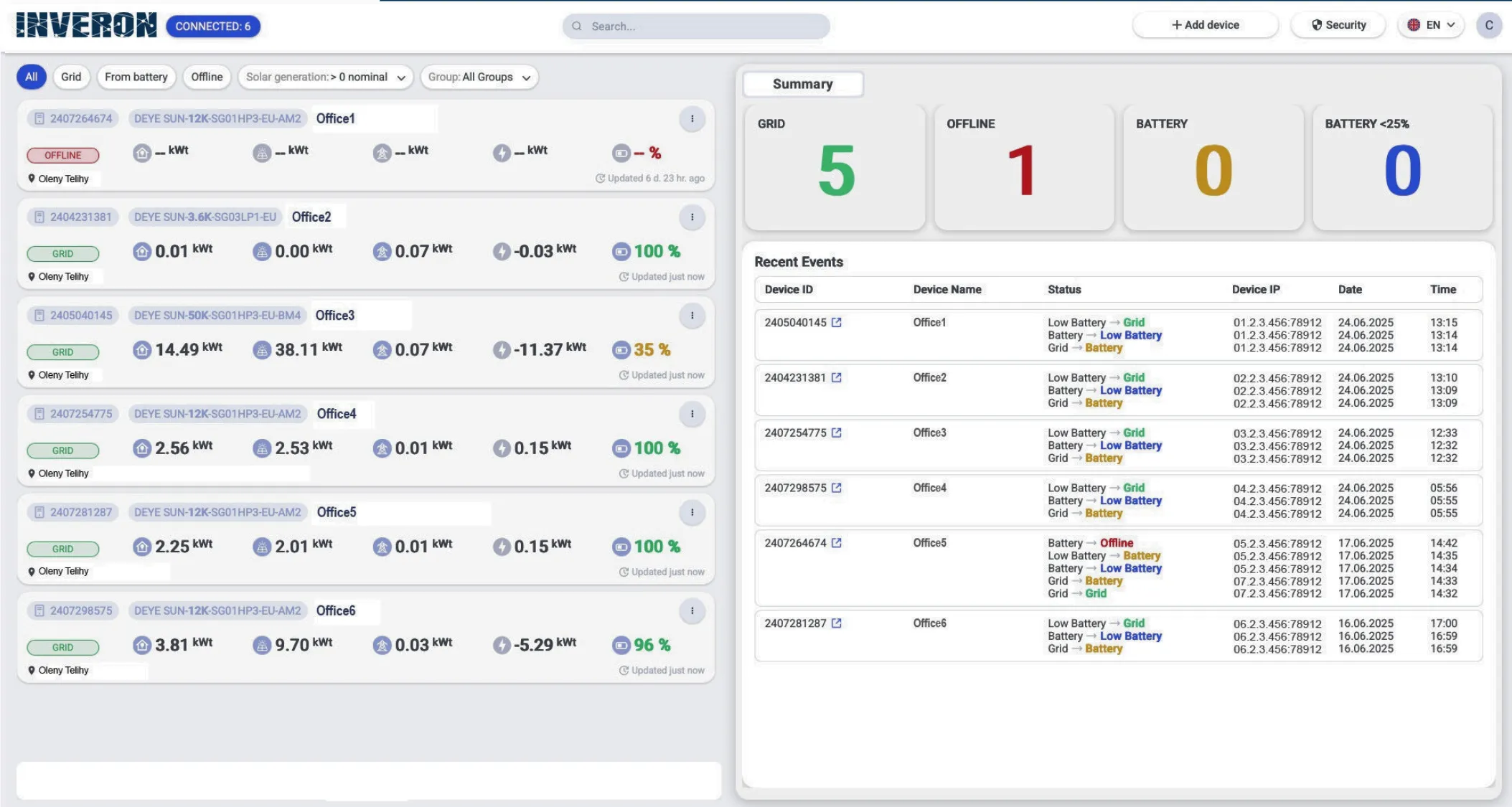Click the Security button
1512x807 pixels.
pyautogui.click(x=1338, y=25)
